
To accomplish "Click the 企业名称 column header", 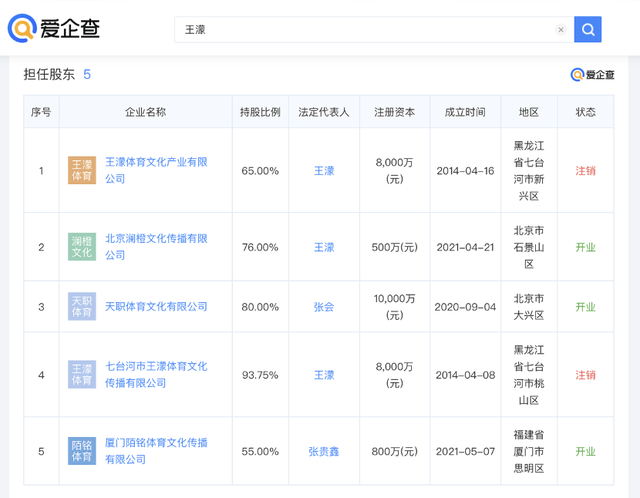I will click(x=146, y=112).
